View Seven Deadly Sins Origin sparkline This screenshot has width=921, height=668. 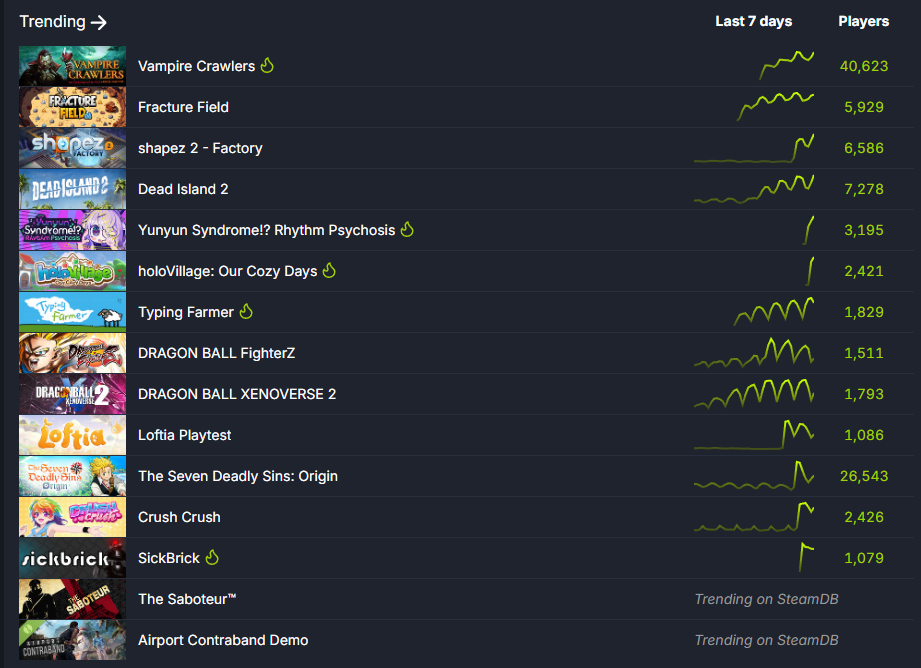tap(754, 475)
